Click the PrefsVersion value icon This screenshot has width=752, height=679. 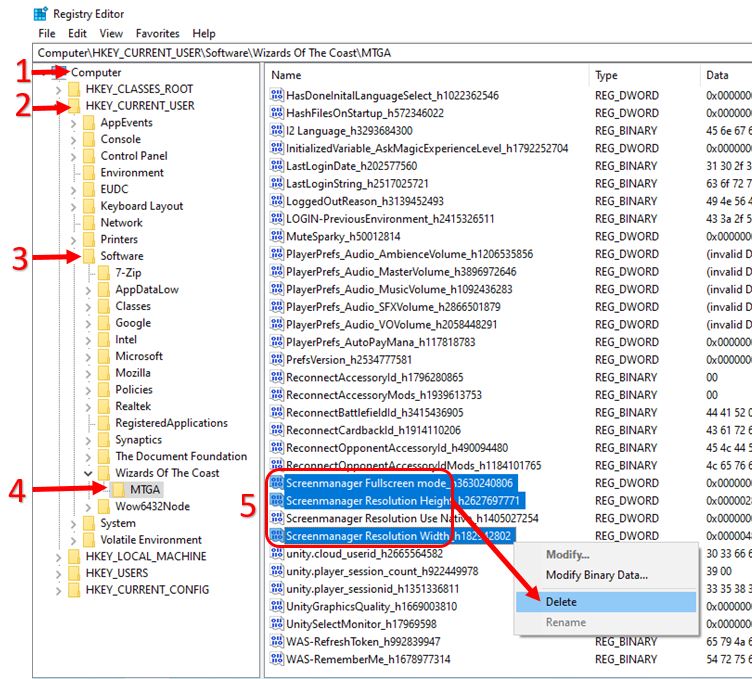[277, 359]
